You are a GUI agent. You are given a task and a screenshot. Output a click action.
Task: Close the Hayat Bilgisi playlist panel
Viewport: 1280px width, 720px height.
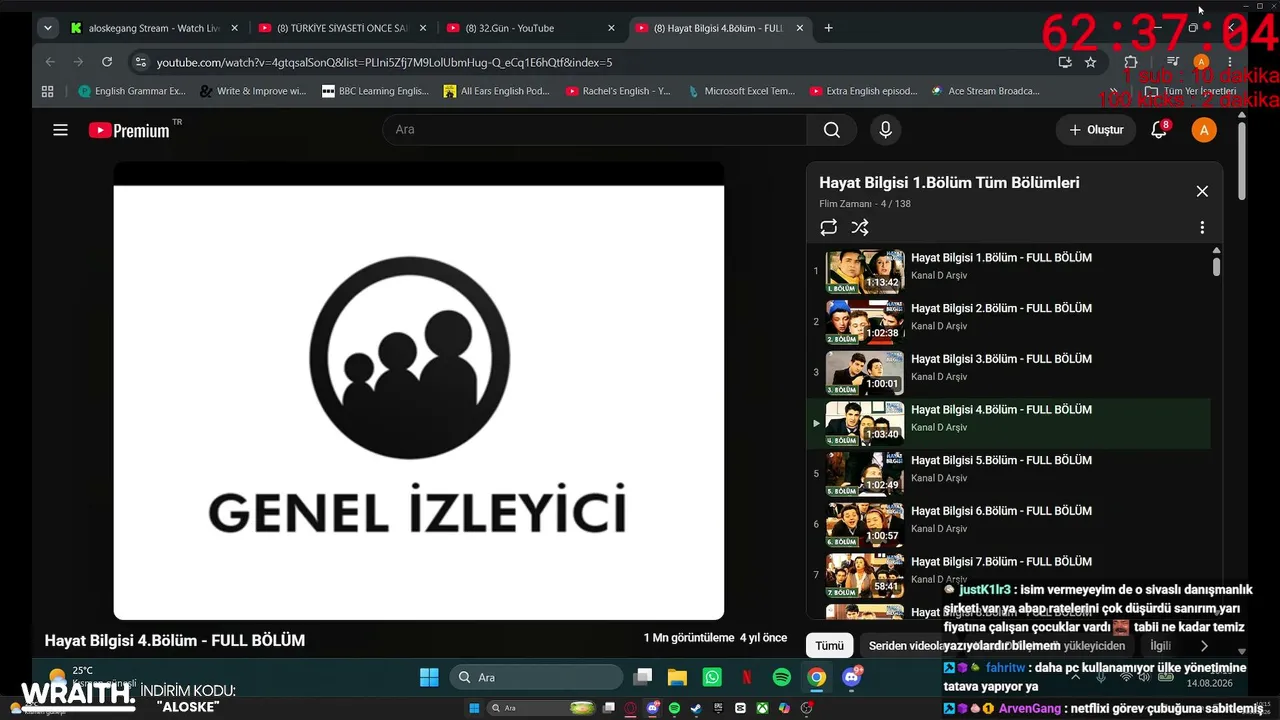(1202, 191)
